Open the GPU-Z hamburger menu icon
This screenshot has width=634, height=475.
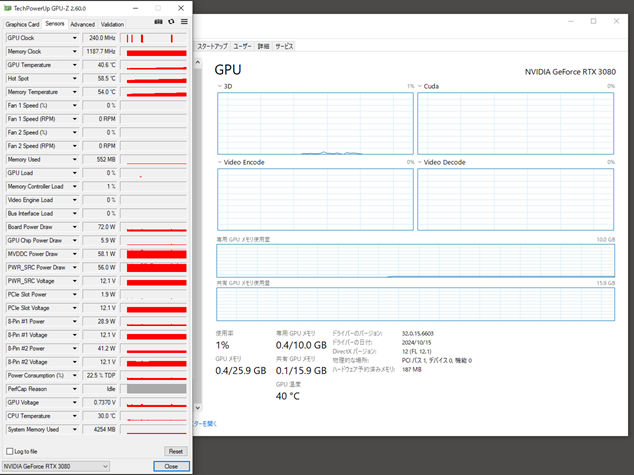click(184, 22)
